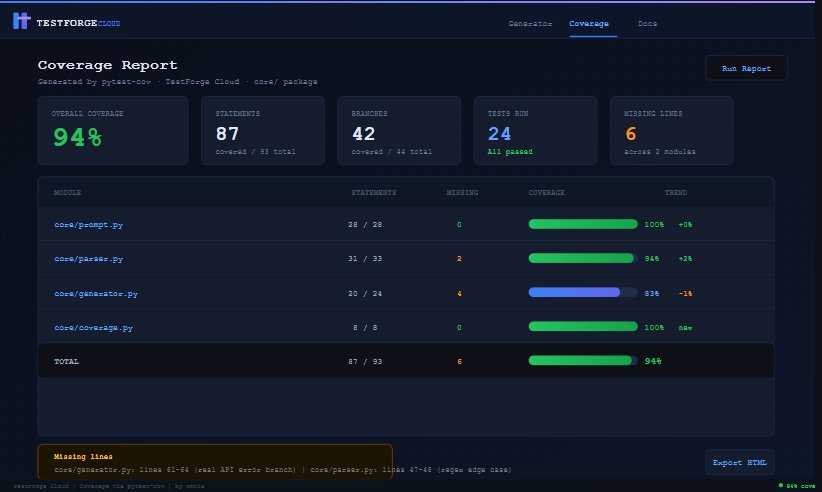Open the core/parser.py module link

[x=89, y=259]
